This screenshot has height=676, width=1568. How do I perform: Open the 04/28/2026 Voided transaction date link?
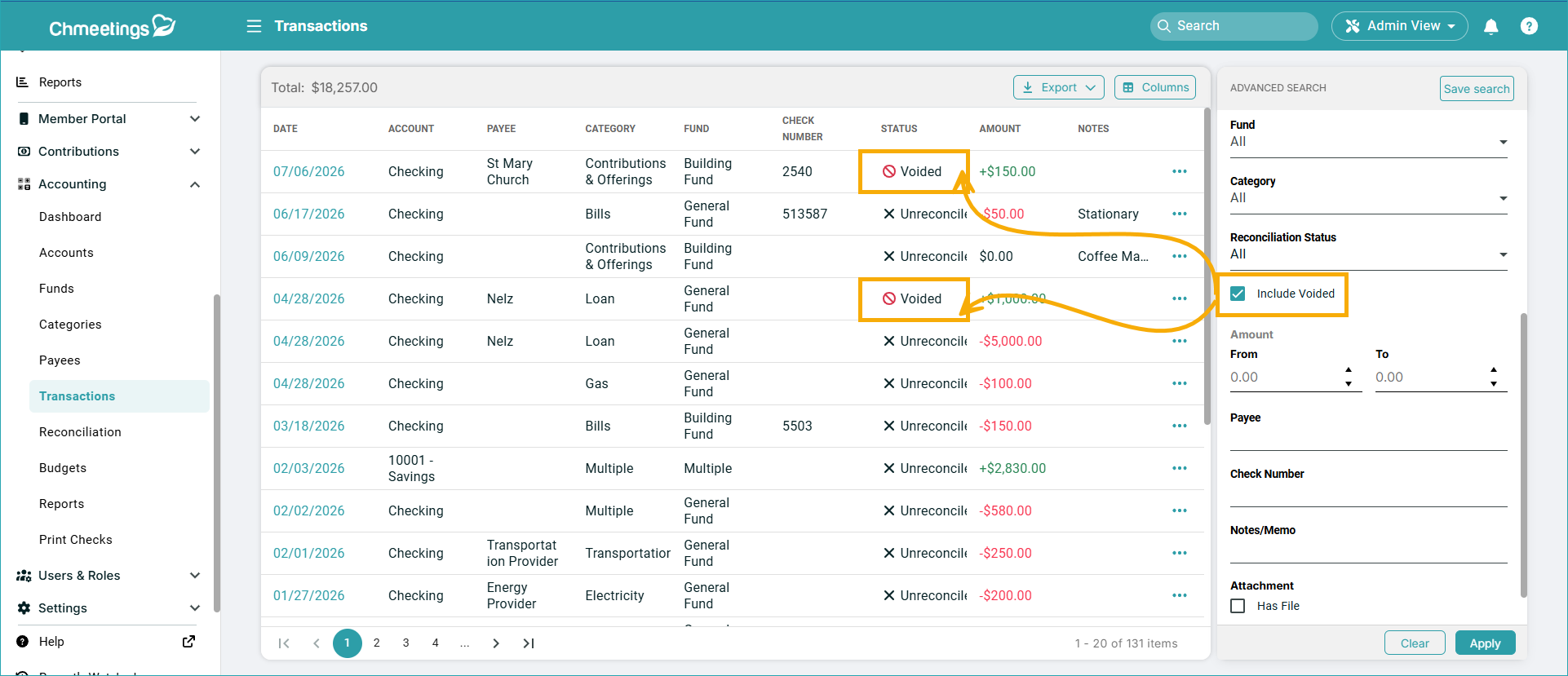308,298
